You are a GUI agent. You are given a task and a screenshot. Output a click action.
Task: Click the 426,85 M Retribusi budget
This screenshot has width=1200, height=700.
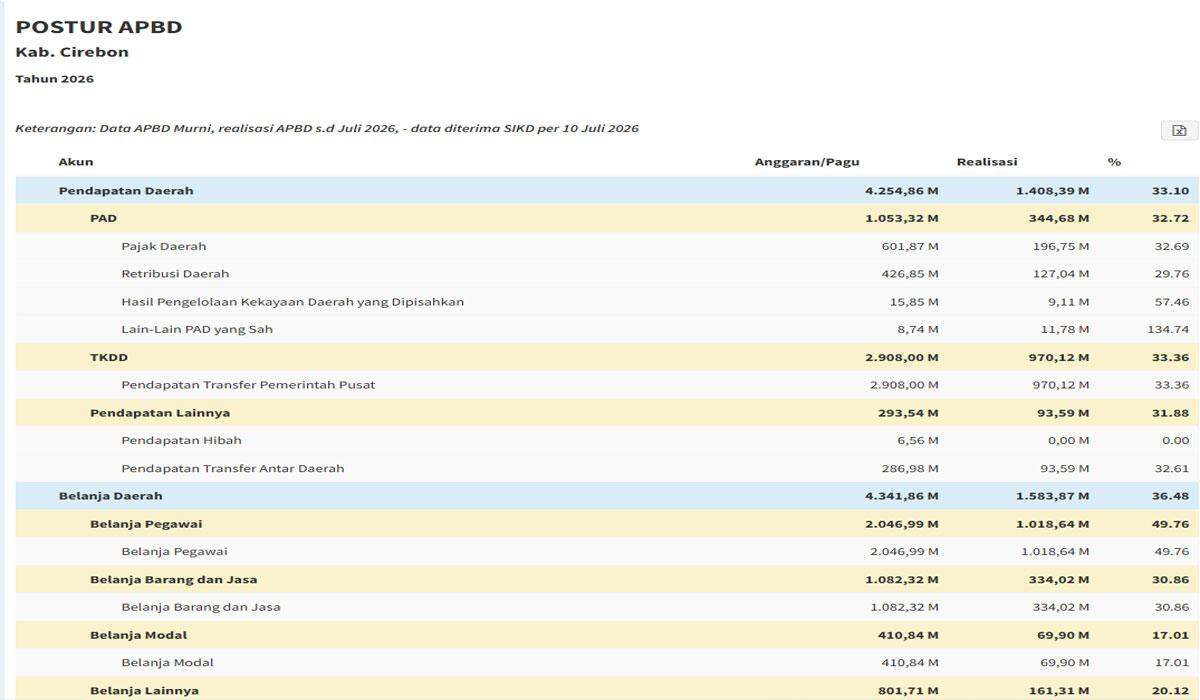coord(910,274)
